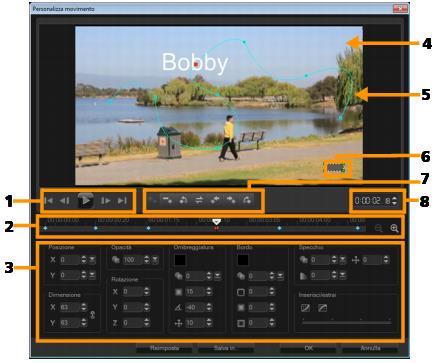Select the Ease in icon under Inserisci/estrai

tap(305, 308)
